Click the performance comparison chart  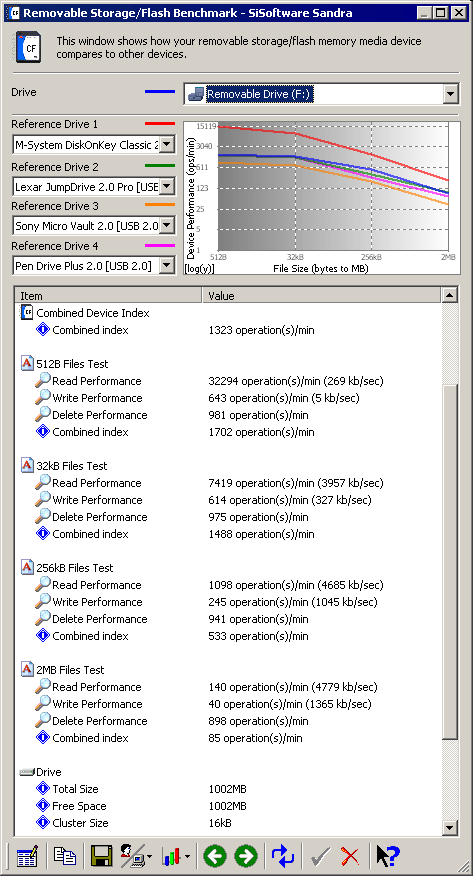click(322, 198)
